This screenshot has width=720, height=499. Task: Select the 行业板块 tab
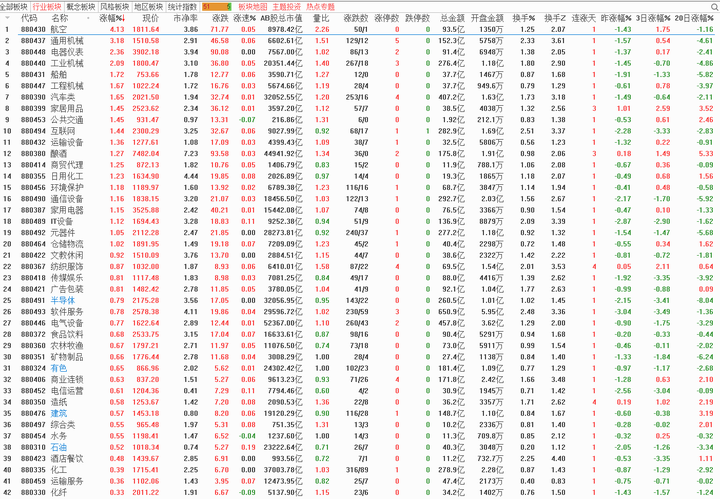coord(47,7)
